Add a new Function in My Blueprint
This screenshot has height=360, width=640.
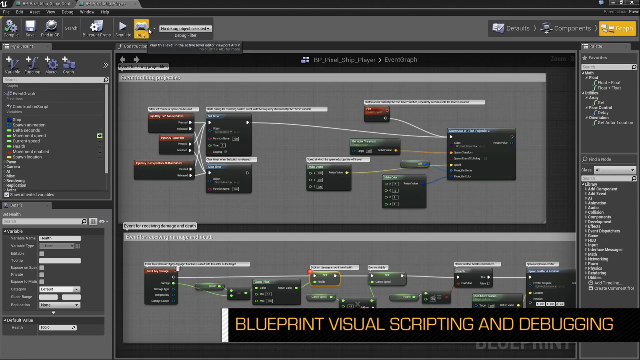(x=32, y=64)
